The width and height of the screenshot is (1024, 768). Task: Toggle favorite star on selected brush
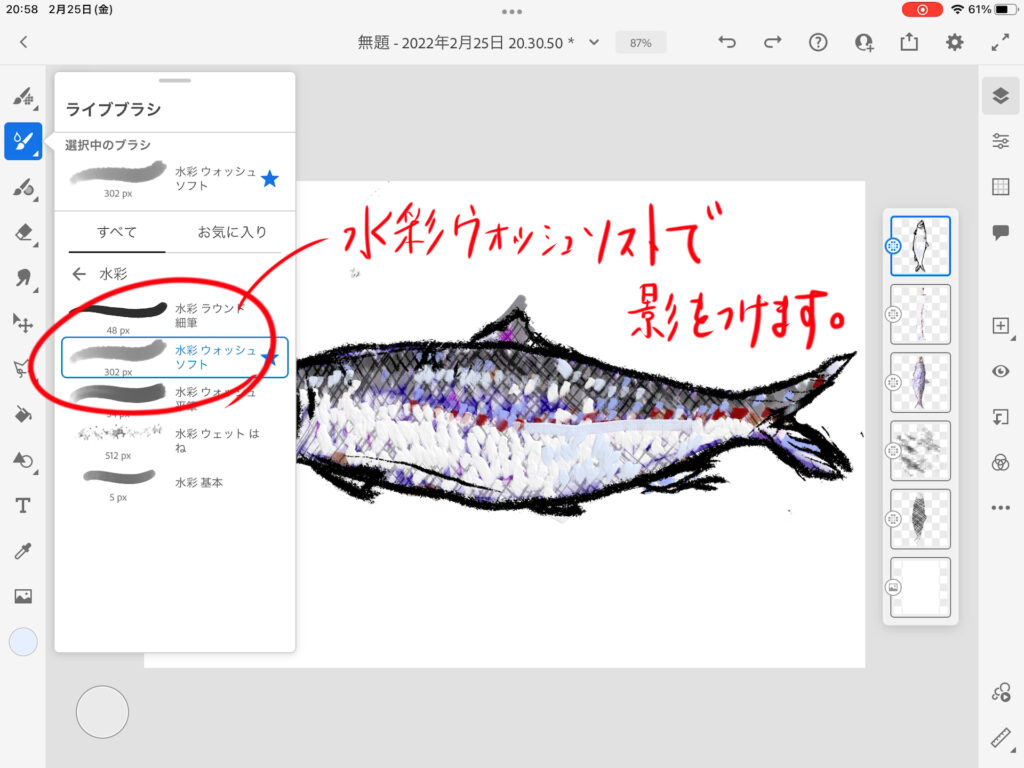pyautogui.click(x=269, y=179)
